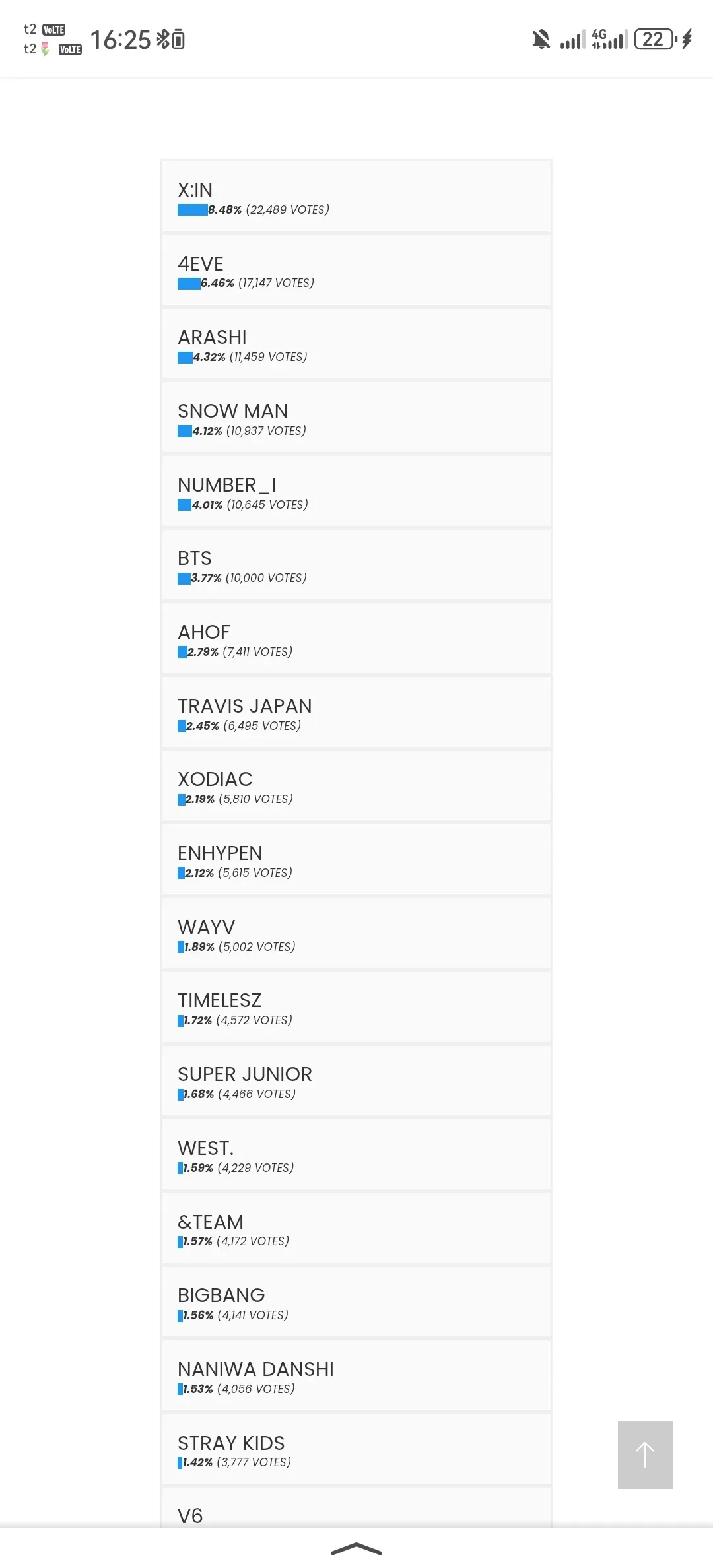Expand the bottom navigation chevron handle
The width and height of the screenshot is (713, 1568).
pos(356,1548)
